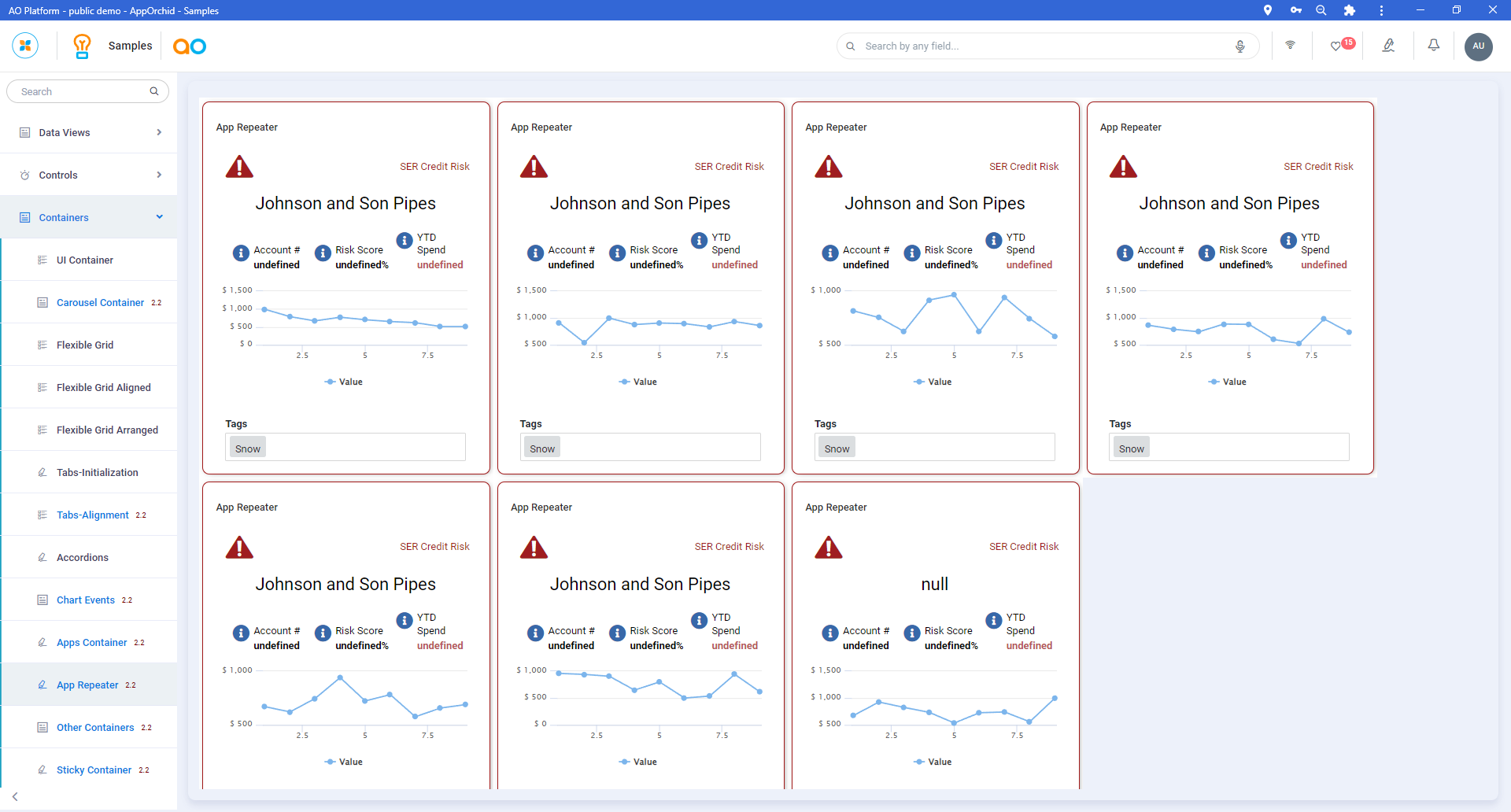Click the Snow tag in first card

coord(248,448)
